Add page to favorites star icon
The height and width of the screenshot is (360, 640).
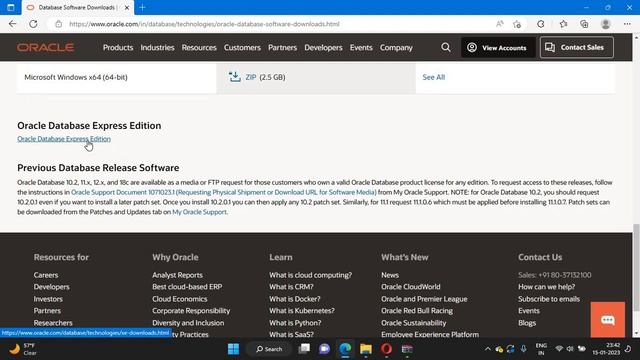(517, 24)
